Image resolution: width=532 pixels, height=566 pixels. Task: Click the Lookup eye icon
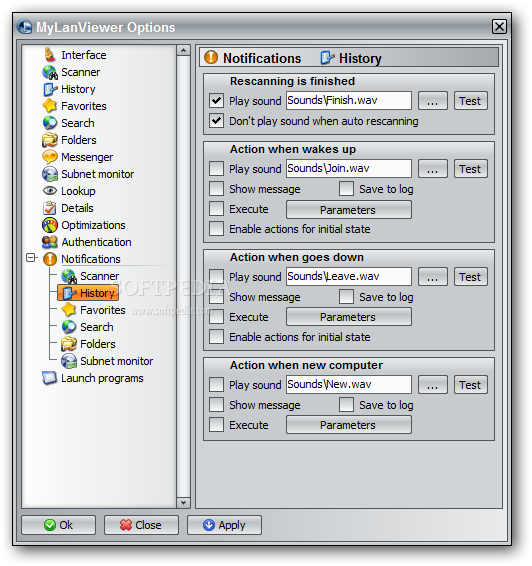[50, 191]
